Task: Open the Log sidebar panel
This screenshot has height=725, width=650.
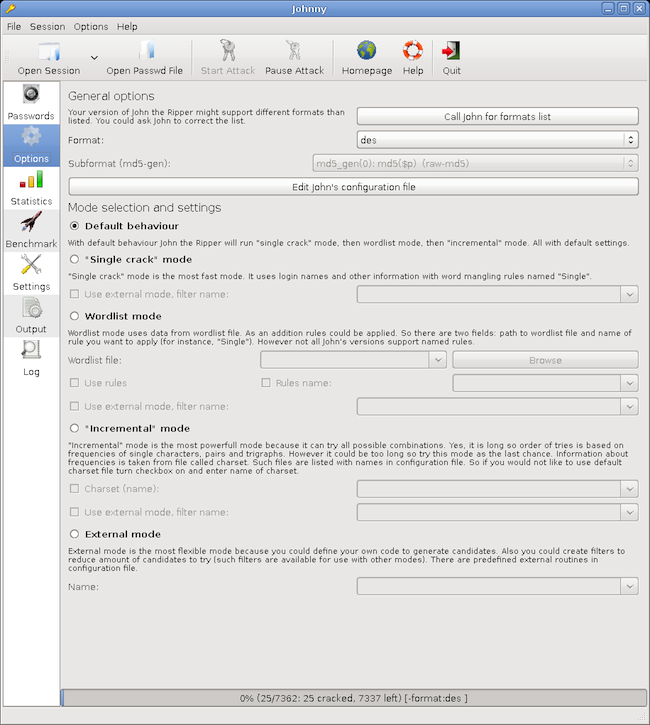Action: tap(31, 359)
